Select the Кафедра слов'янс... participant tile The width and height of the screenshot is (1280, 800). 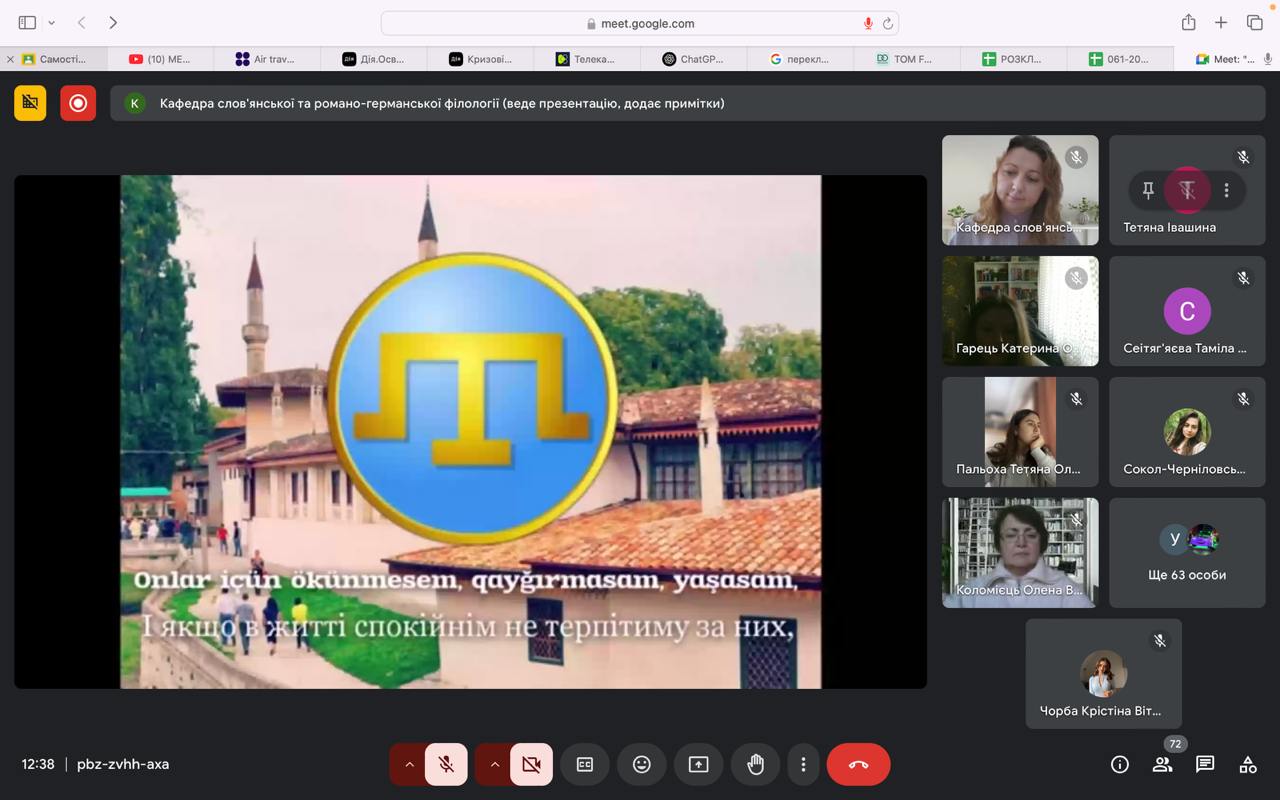(x=1020, y=190)
